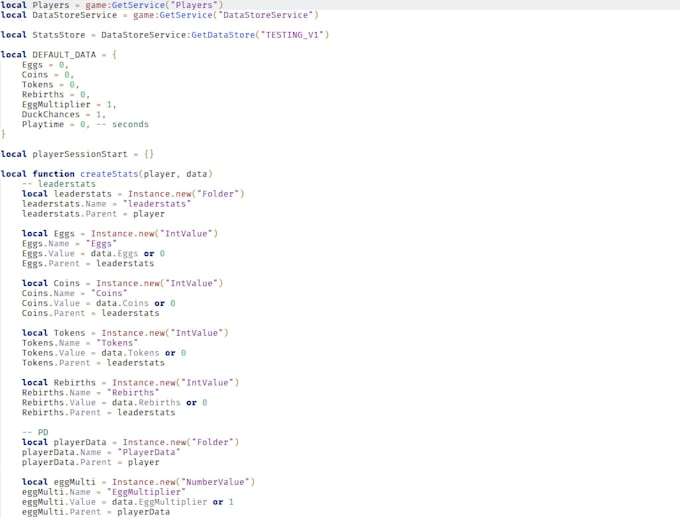
Task: Click the 'local Rebirths = Instance.new("IntValue")' line
Action: (x=131, y=383)
